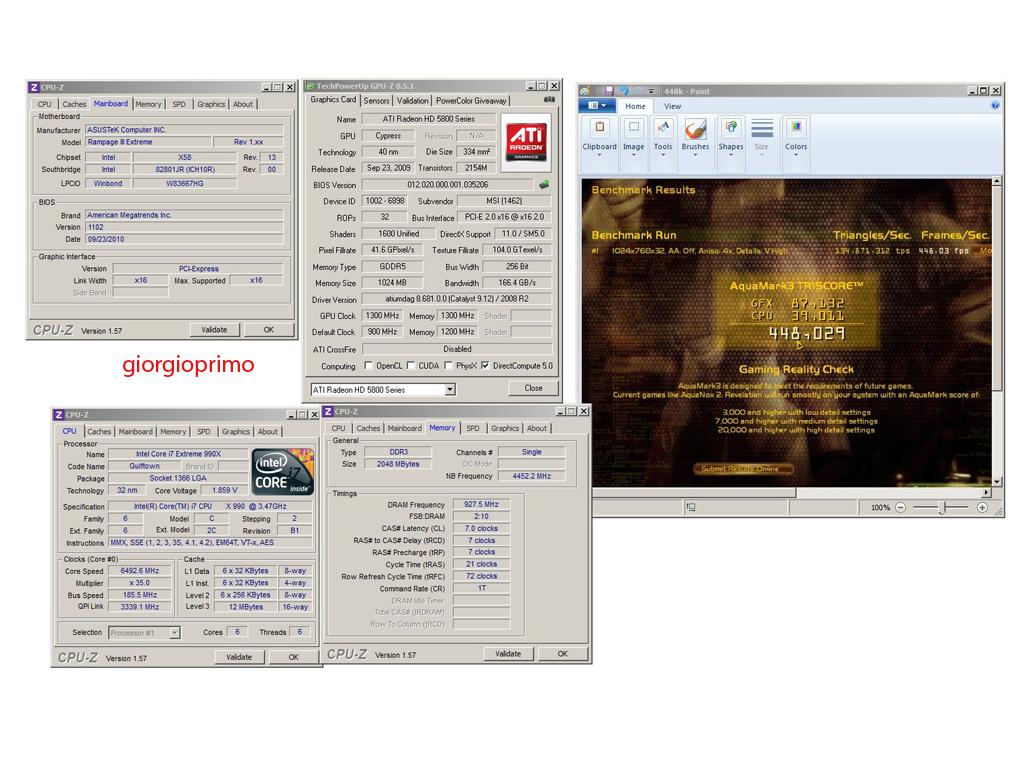Click Undo arrow in Paint quick access

point(624,91)
